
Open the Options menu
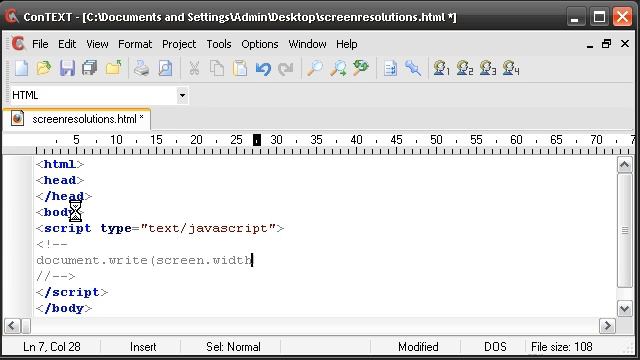(260, 44)
